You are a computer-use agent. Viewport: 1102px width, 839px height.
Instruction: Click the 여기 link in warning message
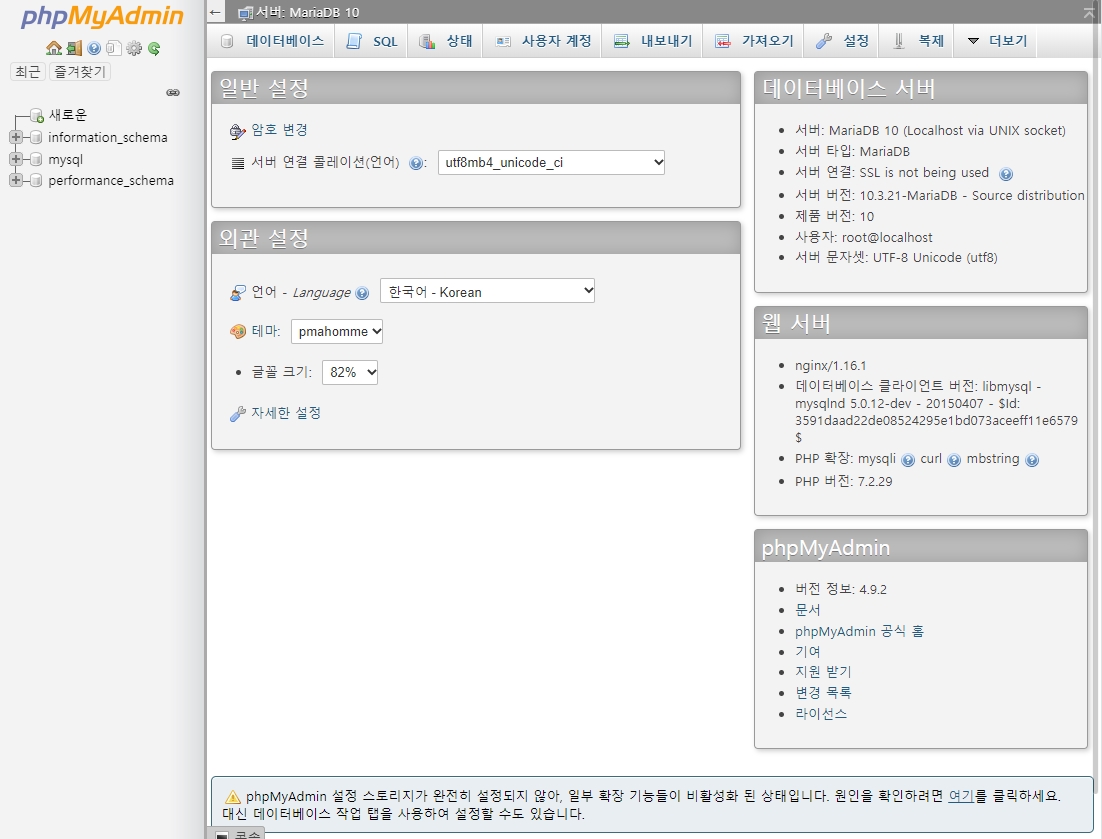pyautogui.click(x=961, y=796)
